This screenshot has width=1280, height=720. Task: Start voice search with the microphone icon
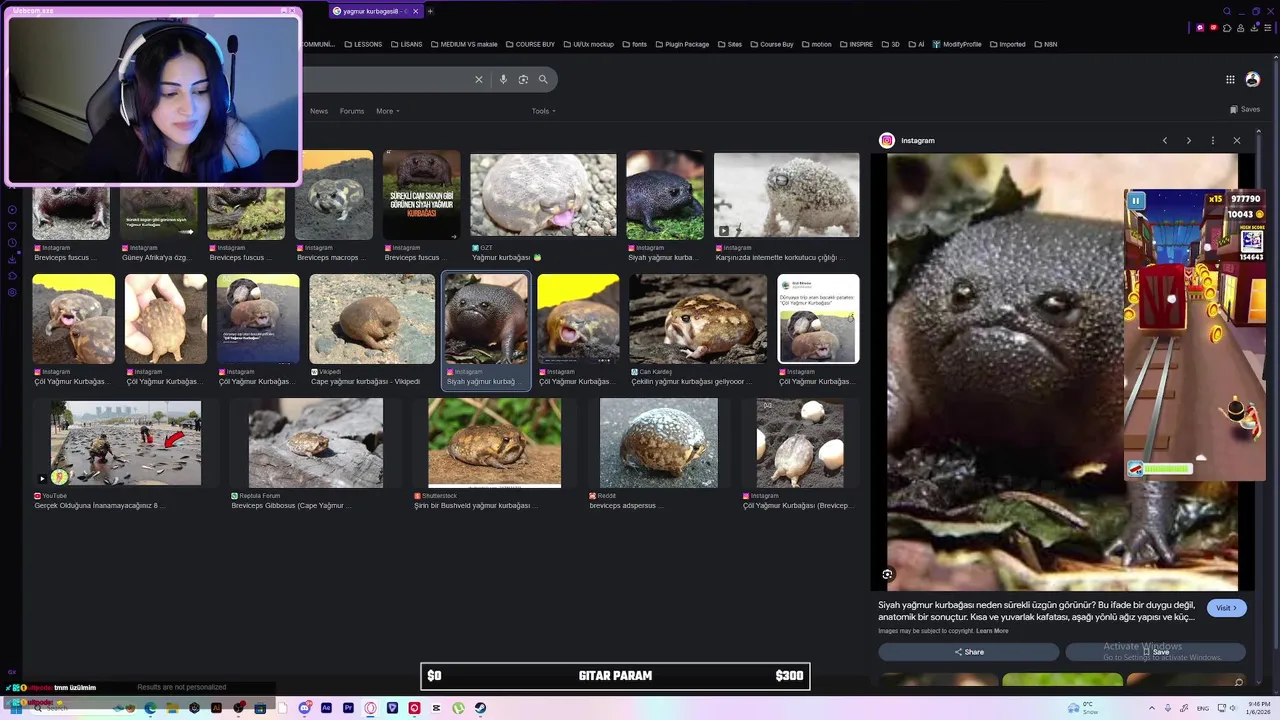pyautogui.click(x=503, y=79)
